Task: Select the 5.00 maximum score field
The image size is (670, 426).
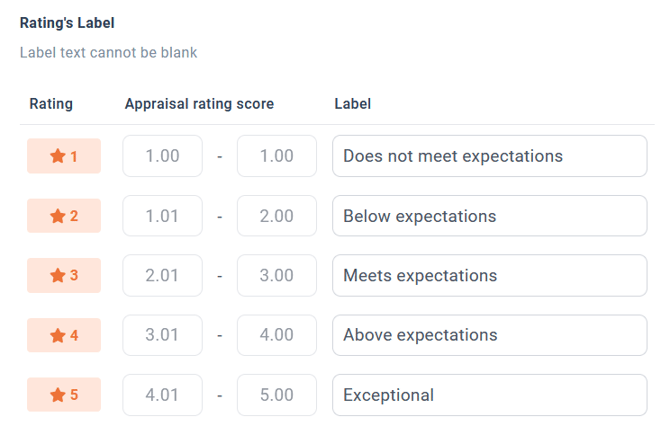Action: click(x=277, y=395)
